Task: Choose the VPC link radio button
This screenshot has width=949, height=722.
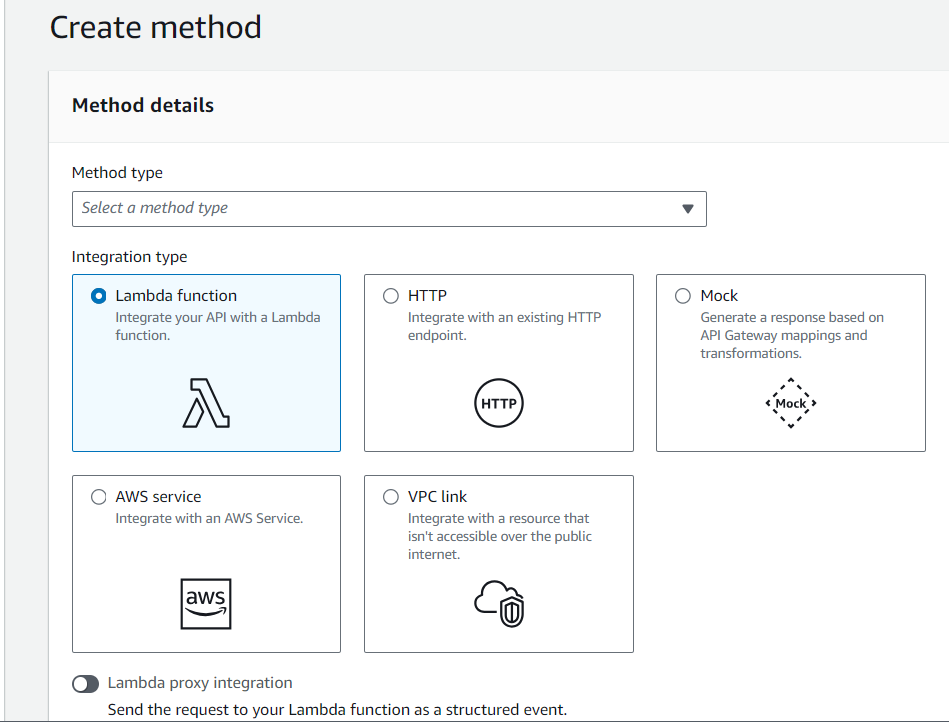Action: pos(391,497)
